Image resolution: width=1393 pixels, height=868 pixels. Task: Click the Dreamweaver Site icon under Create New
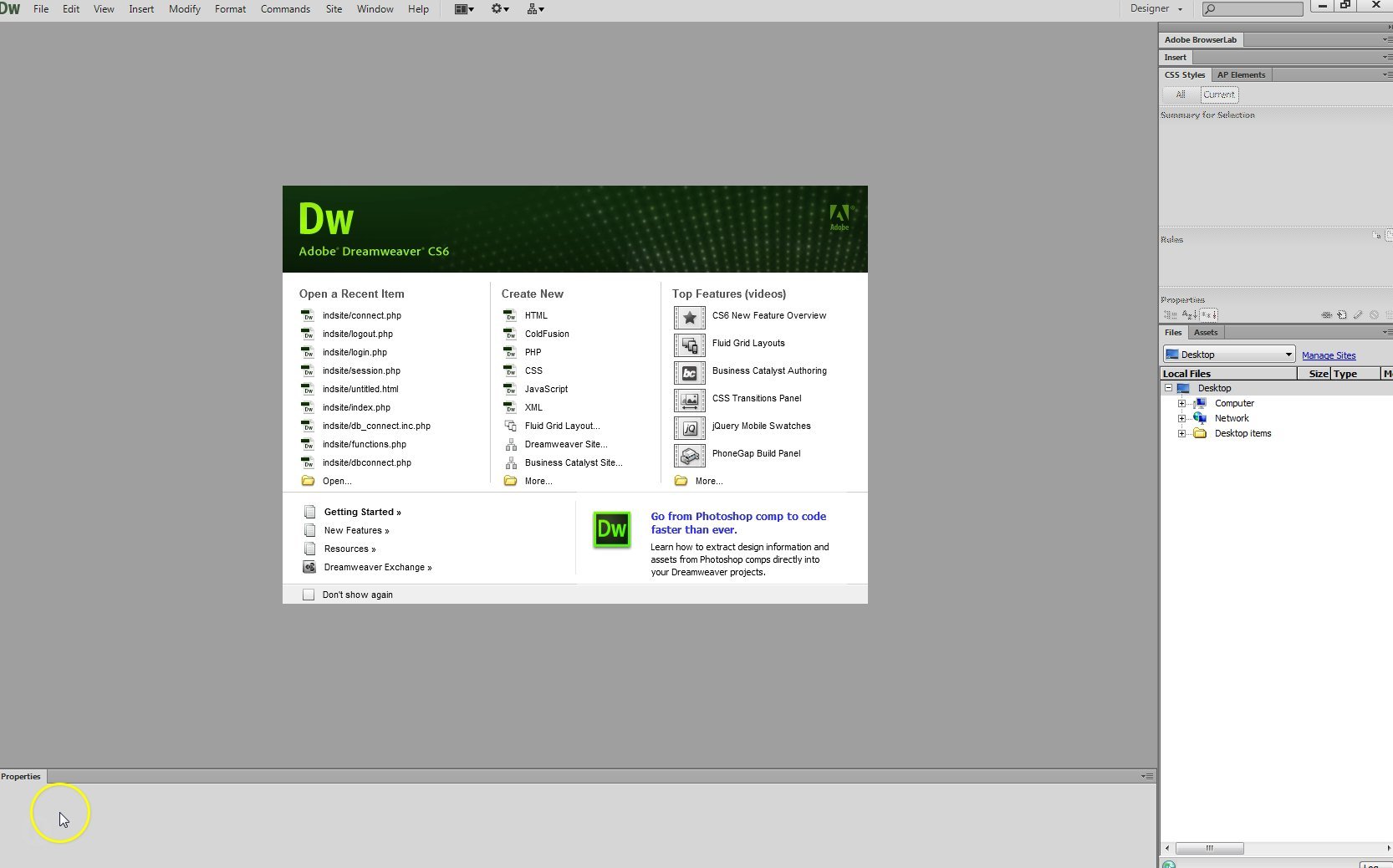click(510, 444)
